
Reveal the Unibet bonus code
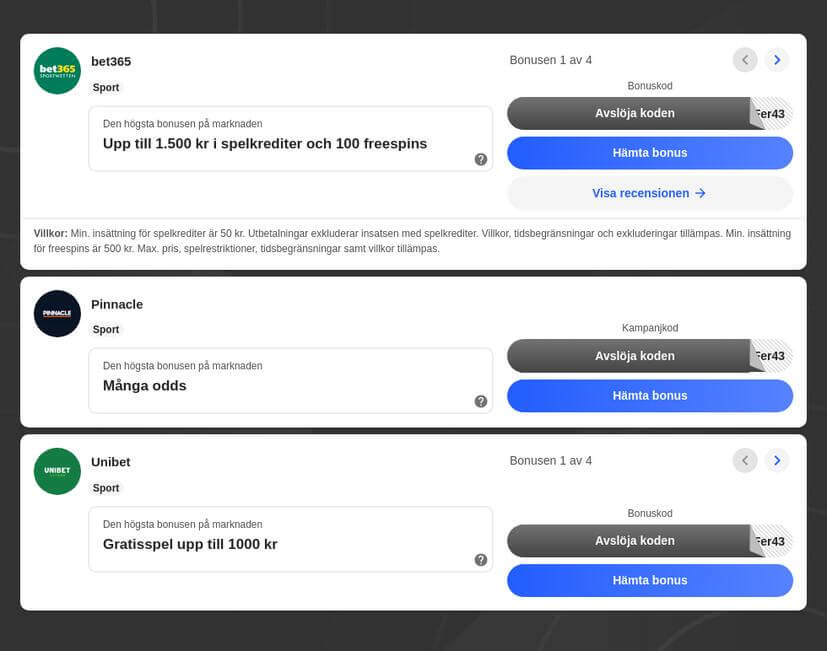[x=634, y=541]
